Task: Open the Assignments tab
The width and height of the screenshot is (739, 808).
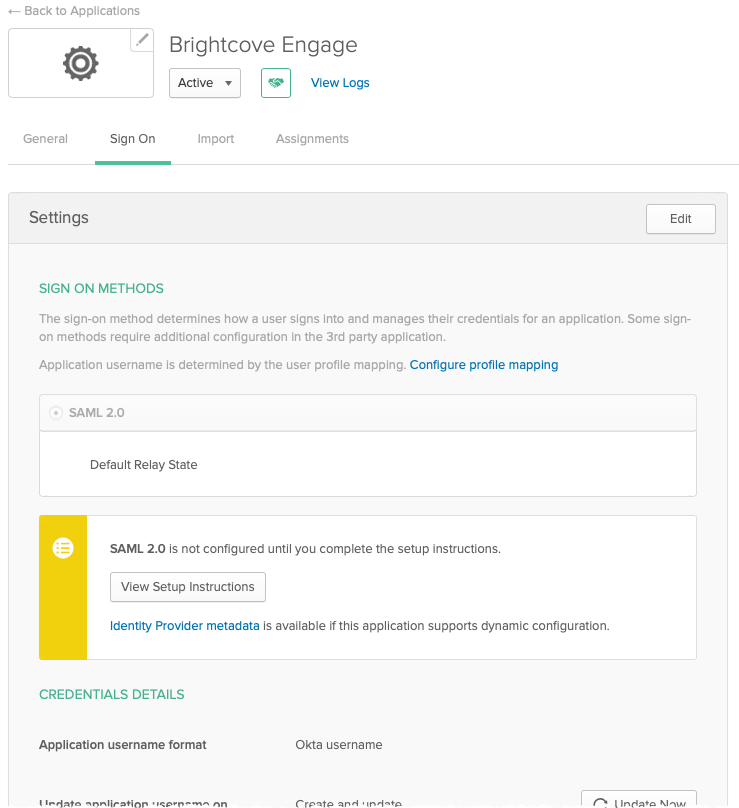Action: click(x=312, y=139)
